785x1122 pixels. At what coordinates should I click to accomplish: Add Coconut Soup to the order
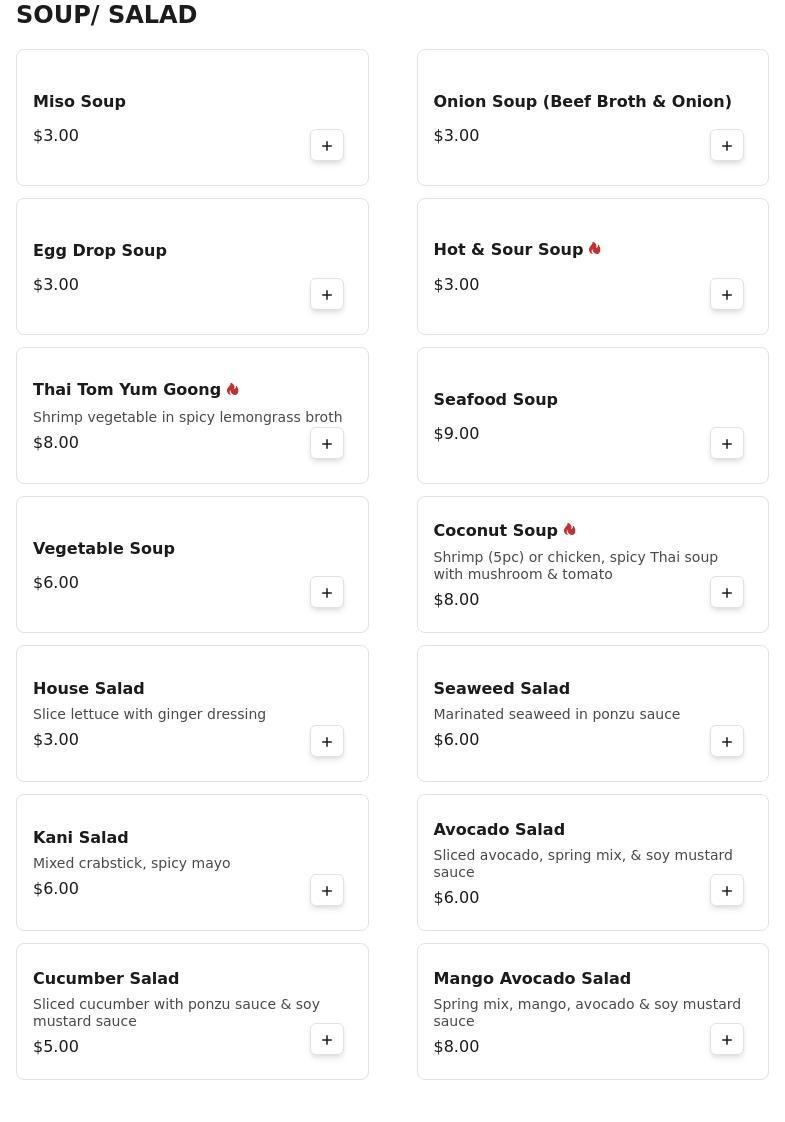click(x=727, y=593)
